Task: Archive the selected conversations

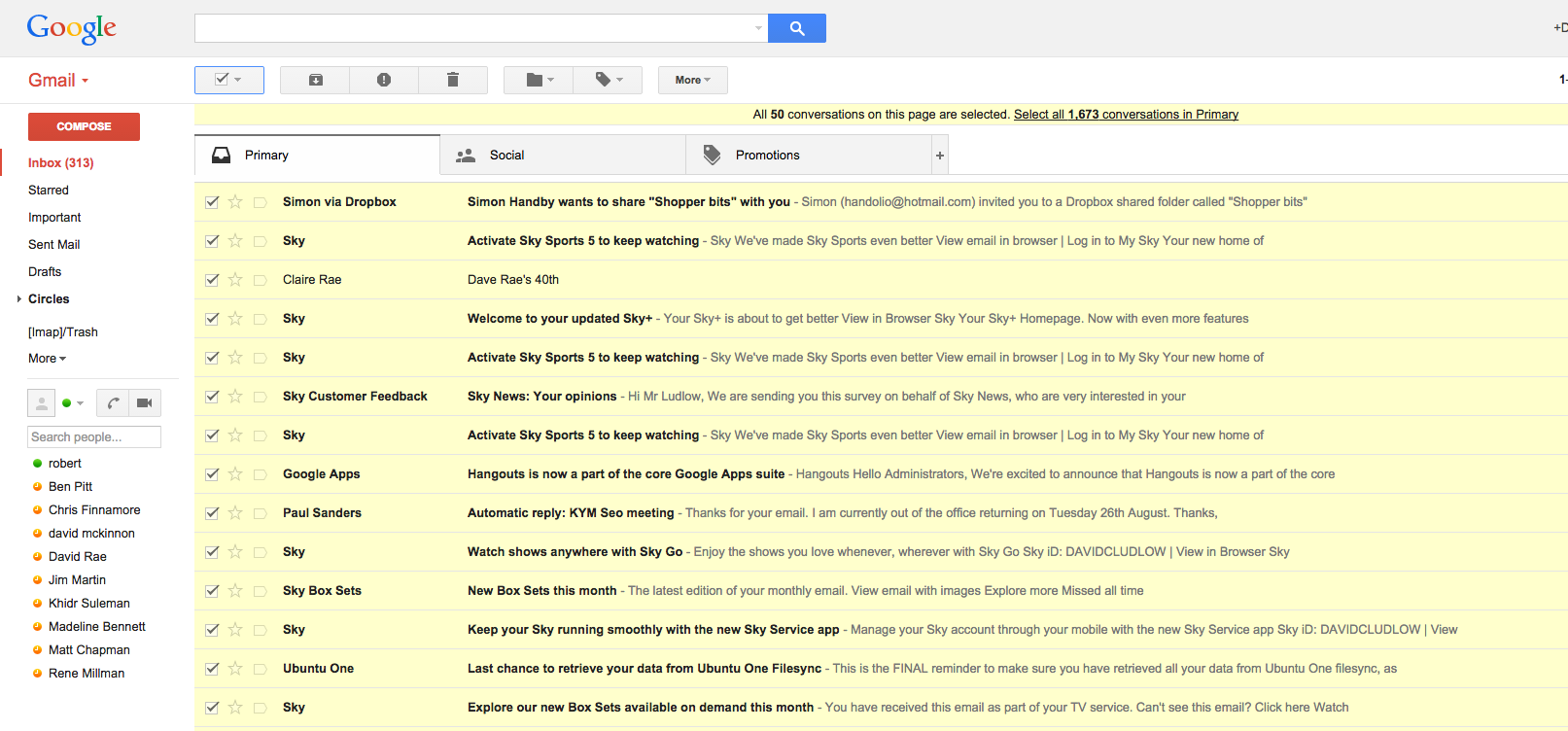Action: [x=315, y=80]
